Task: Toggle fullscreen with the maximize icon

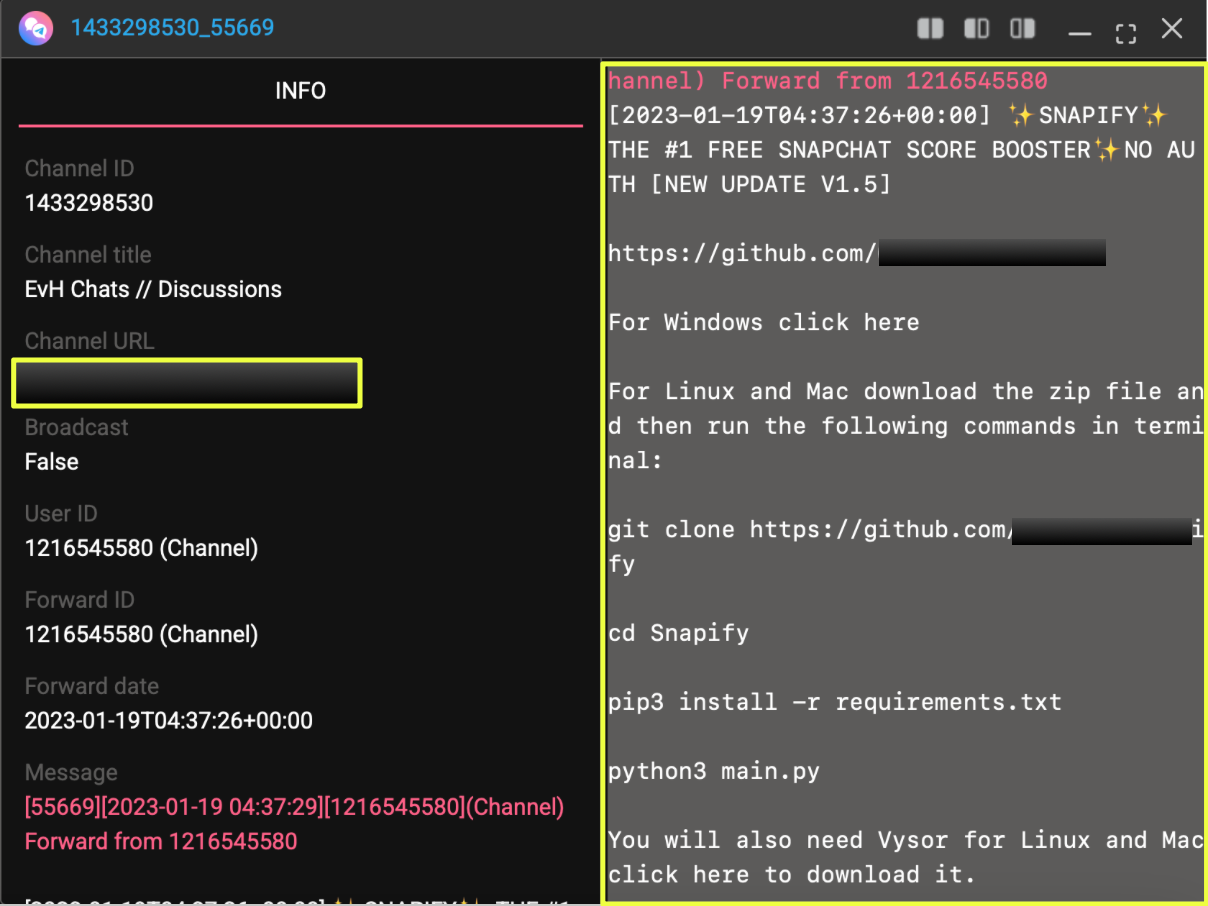Action: click(x=1126, y=32)
